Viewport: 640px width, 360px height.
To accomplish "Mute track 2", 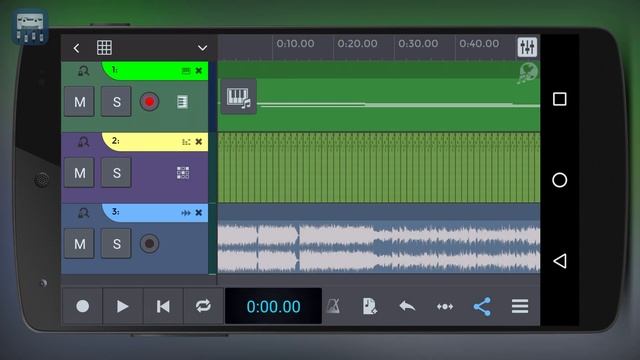I will 80,173.
